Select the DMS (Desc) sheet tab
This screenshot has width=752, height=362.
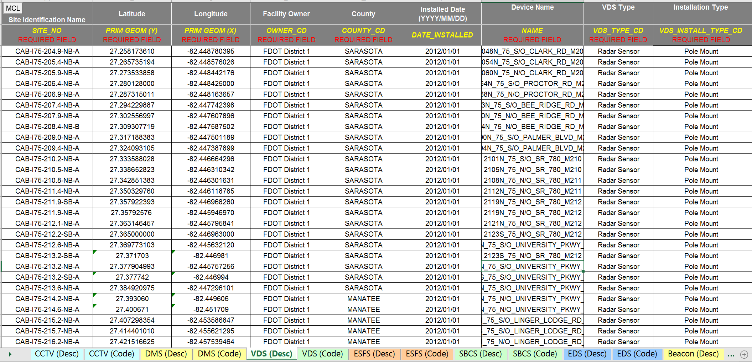point(165,354)
